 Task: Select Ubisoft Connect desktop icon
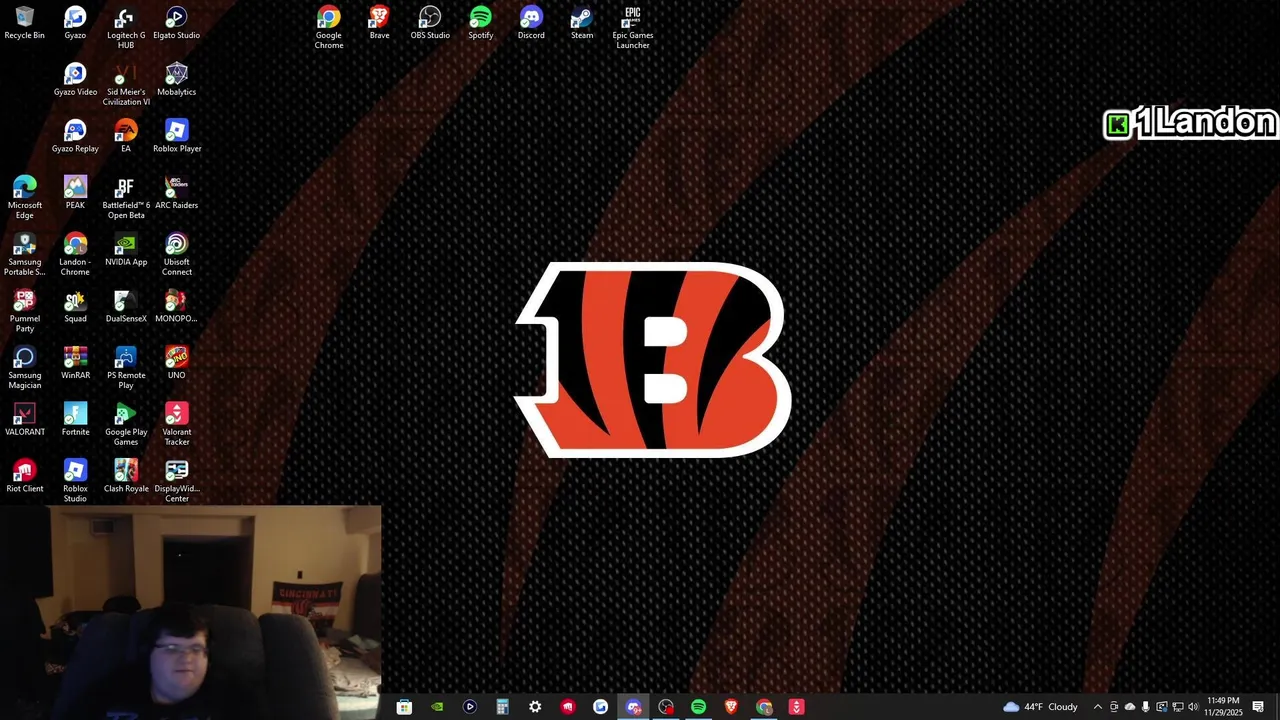[176, 255]
